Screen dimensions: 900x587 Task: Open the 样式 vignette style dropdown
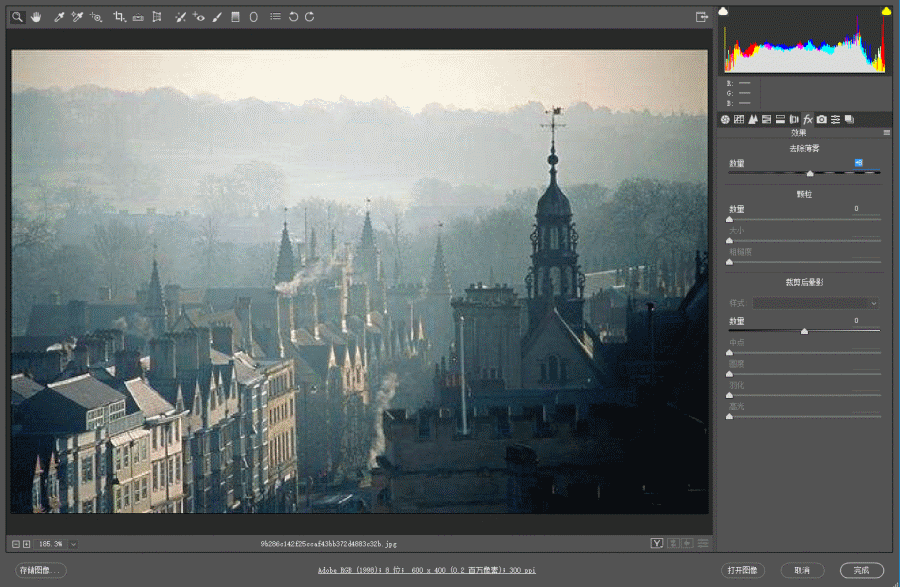click(x=815, y=302)
